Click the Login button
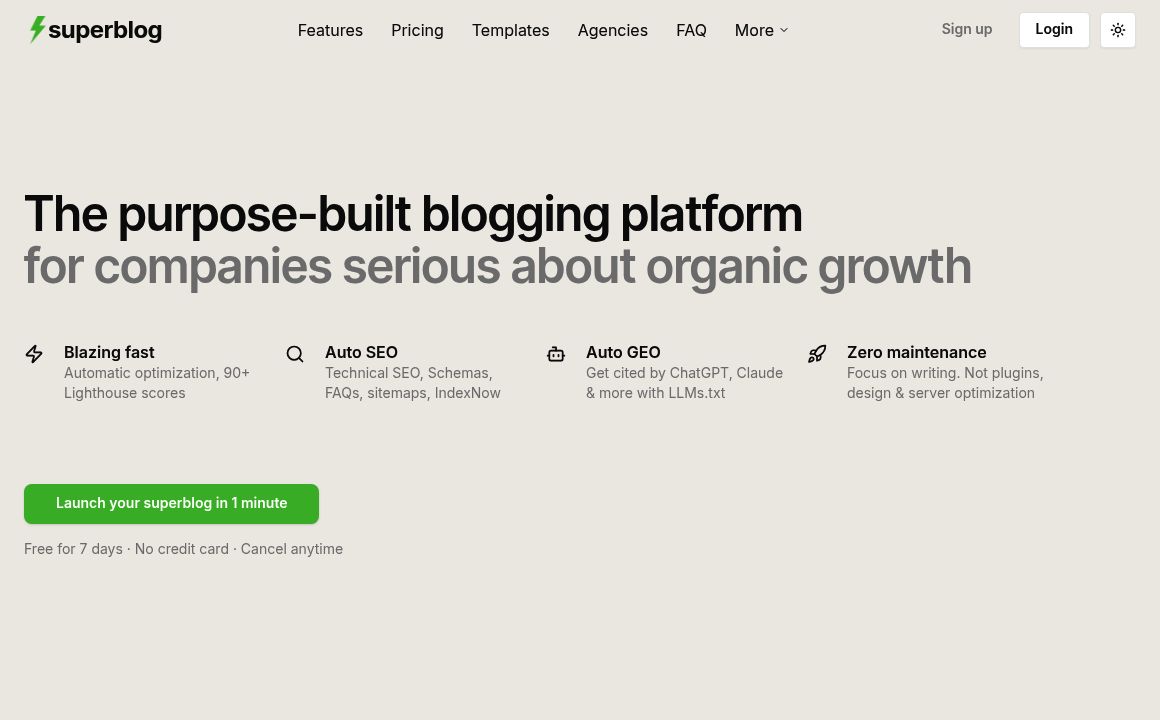The height and width of the screenshot is (720, 1160). pyautogui.click(x=1053, y=29)
